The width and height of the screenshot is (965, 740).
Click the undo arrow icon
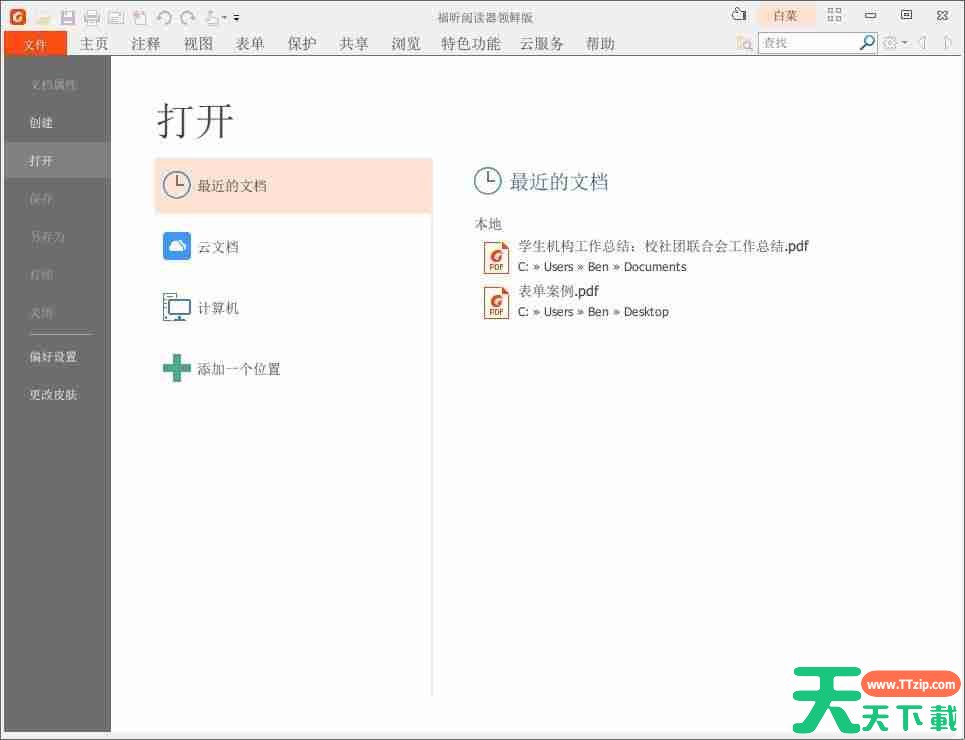164,17
